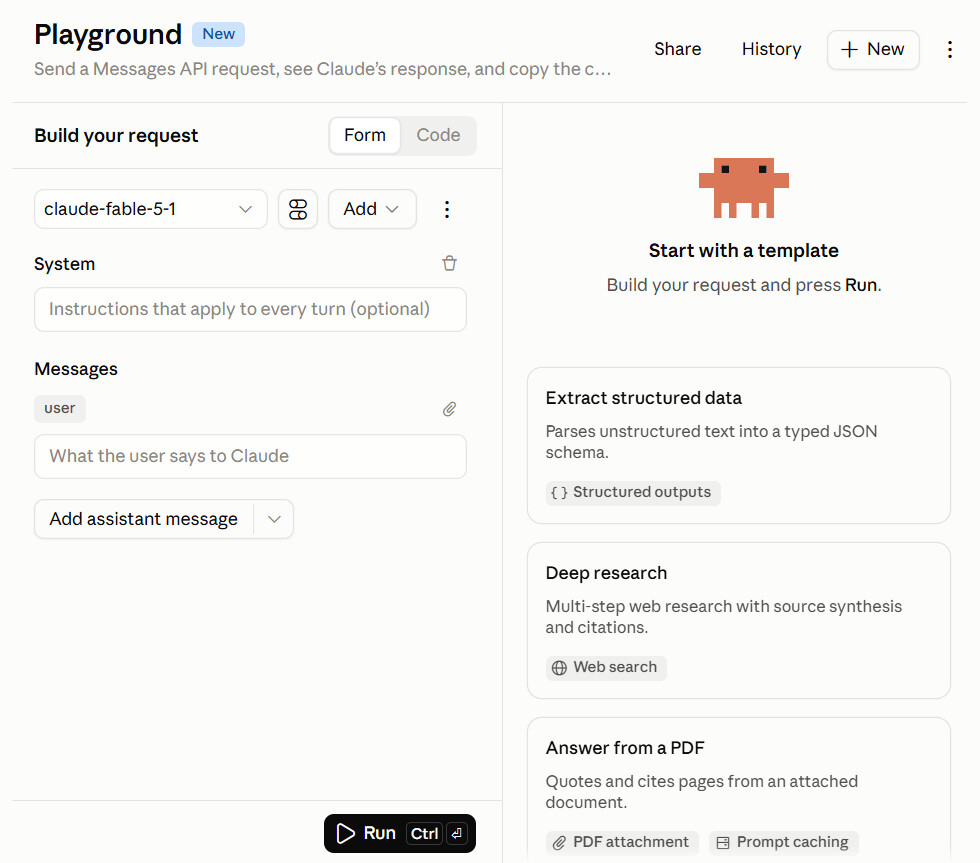The image size is (980, 863).
Task: Open request options three-dot menu
Action: (446, 209)
